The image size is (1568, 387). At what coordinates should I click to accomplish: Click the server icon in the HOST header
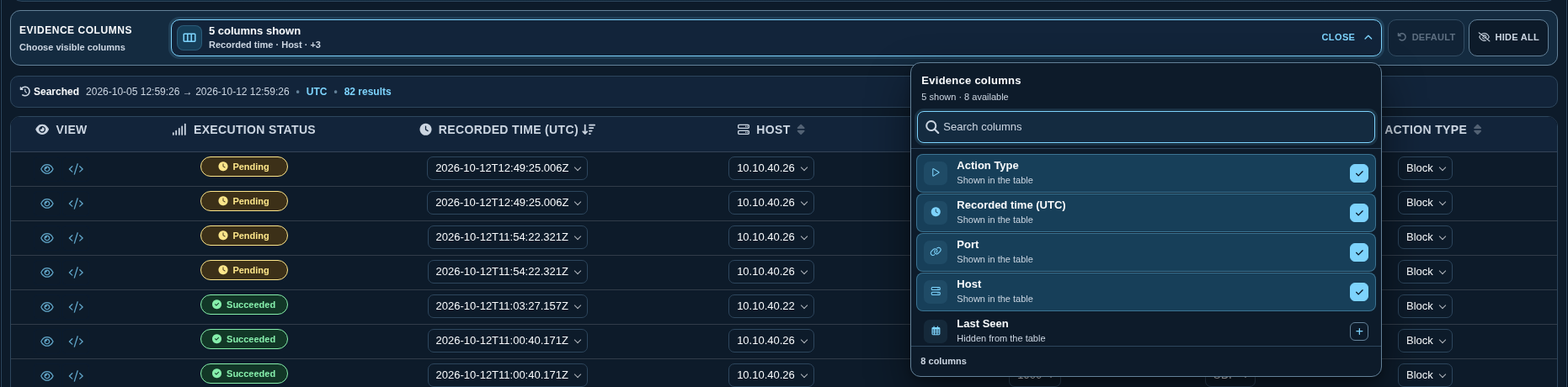744,130
